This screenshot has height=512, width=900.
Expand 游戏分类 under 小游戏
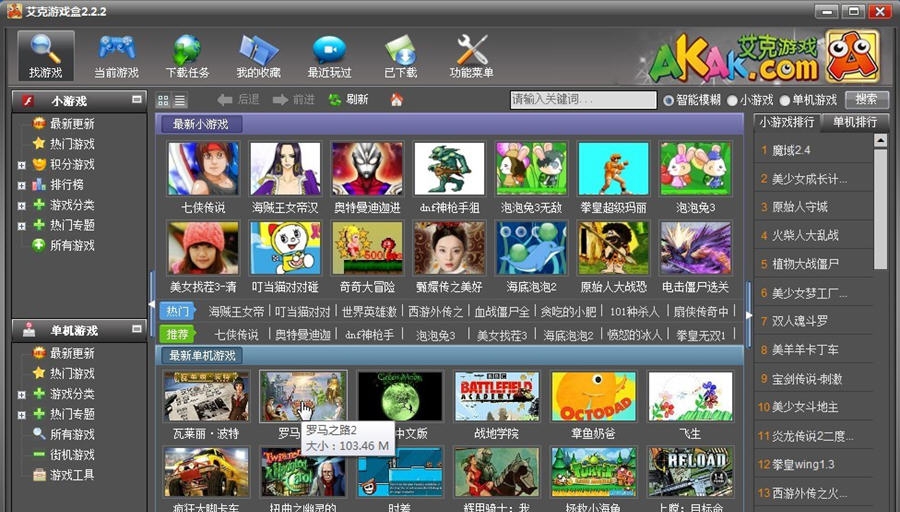[22, 205]
